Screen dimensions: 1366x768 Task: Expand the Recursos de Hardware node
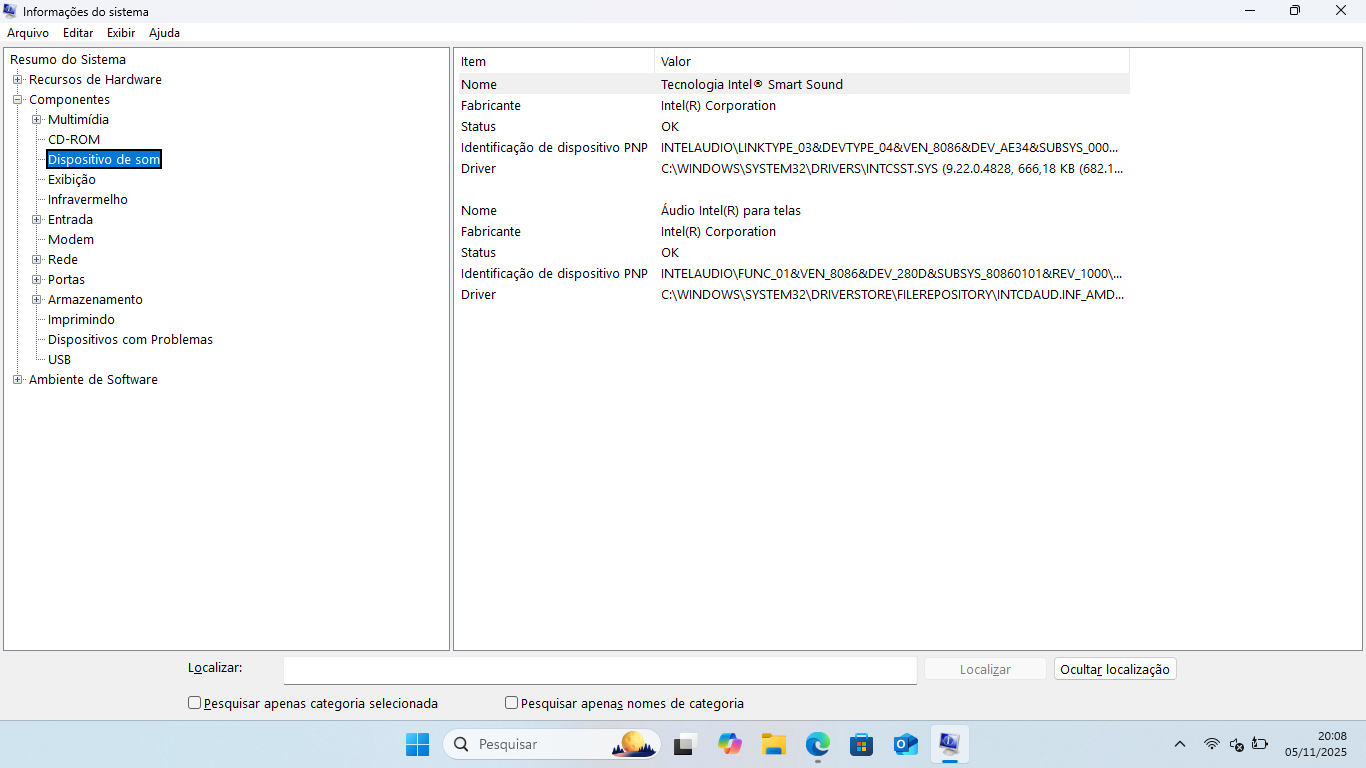[18, 80]
